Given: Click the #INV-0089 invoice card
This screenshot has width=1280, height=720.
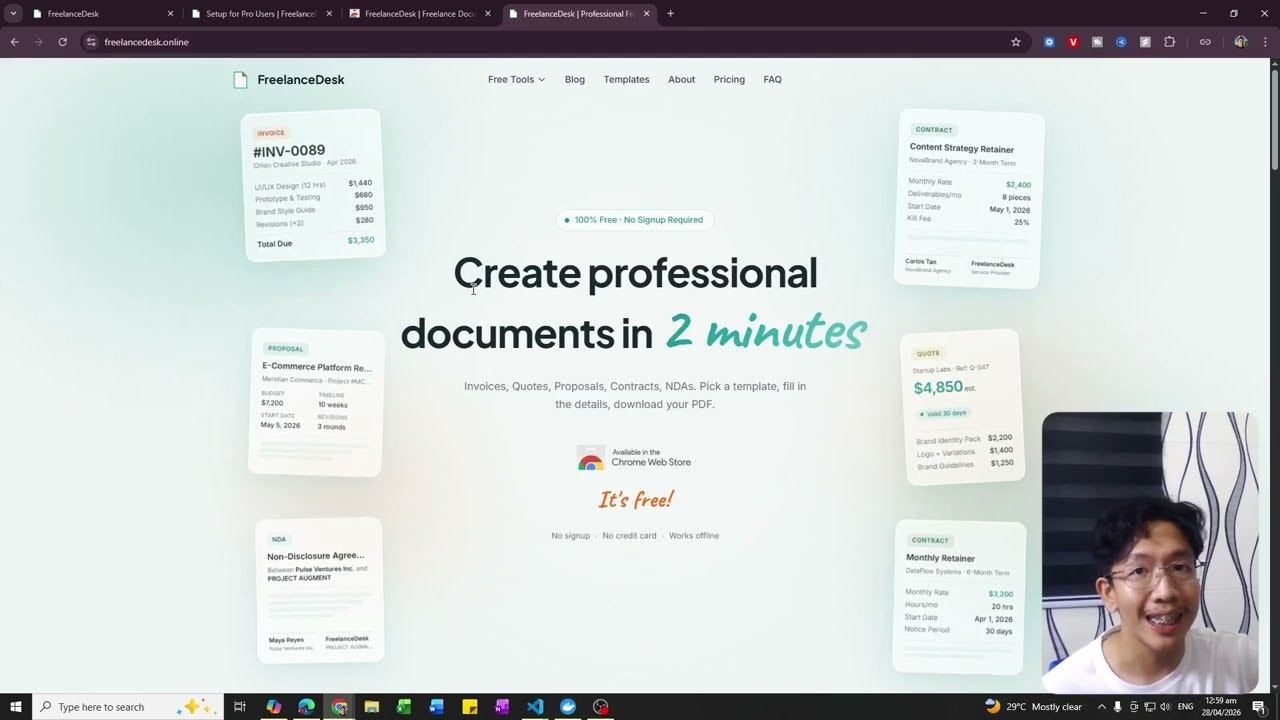Looking at the screenshot, I should pyautogui.click(x=313, y=185).
